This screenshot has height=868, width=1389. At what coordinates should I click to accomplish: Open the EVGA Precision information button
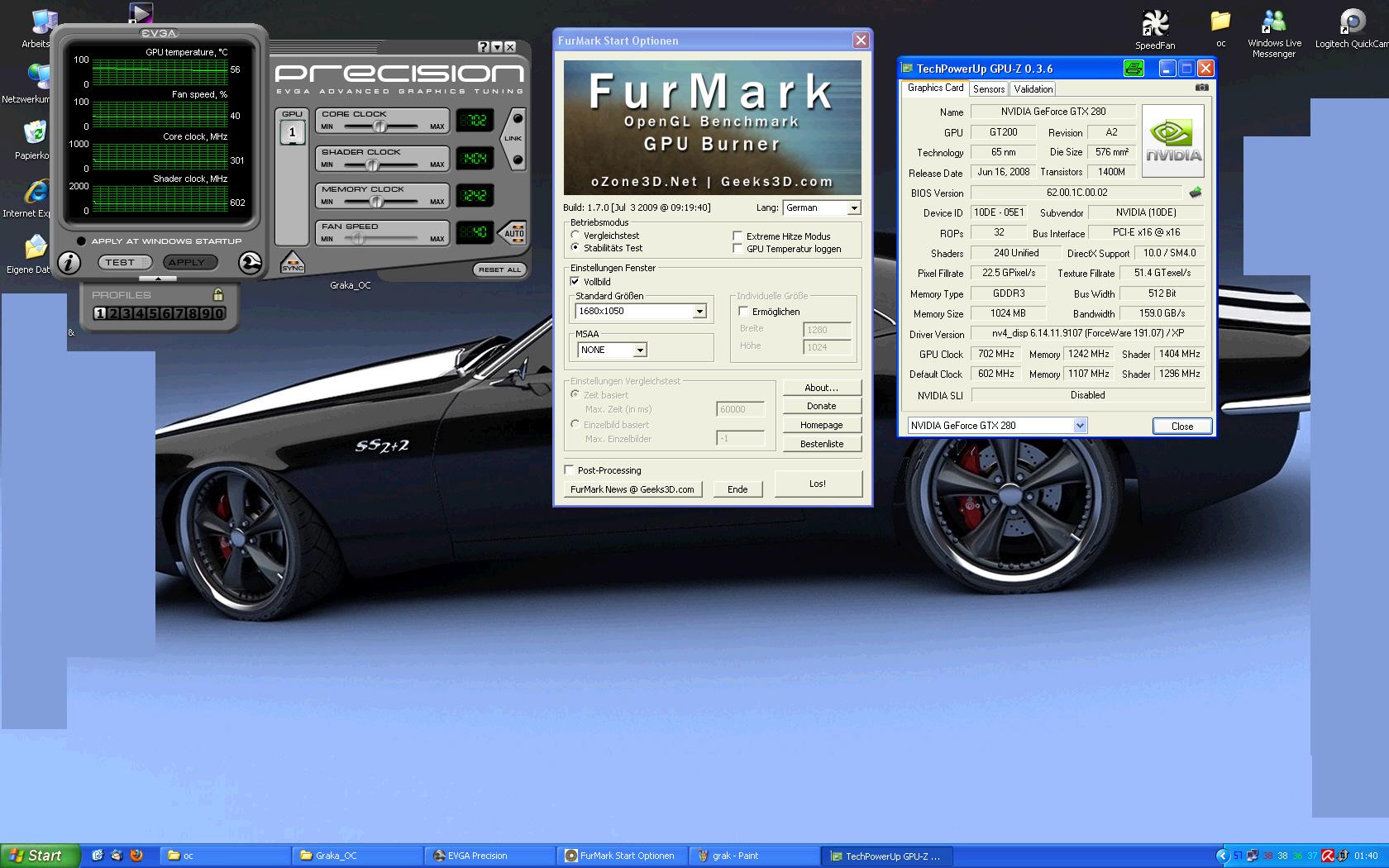point(69,263)
